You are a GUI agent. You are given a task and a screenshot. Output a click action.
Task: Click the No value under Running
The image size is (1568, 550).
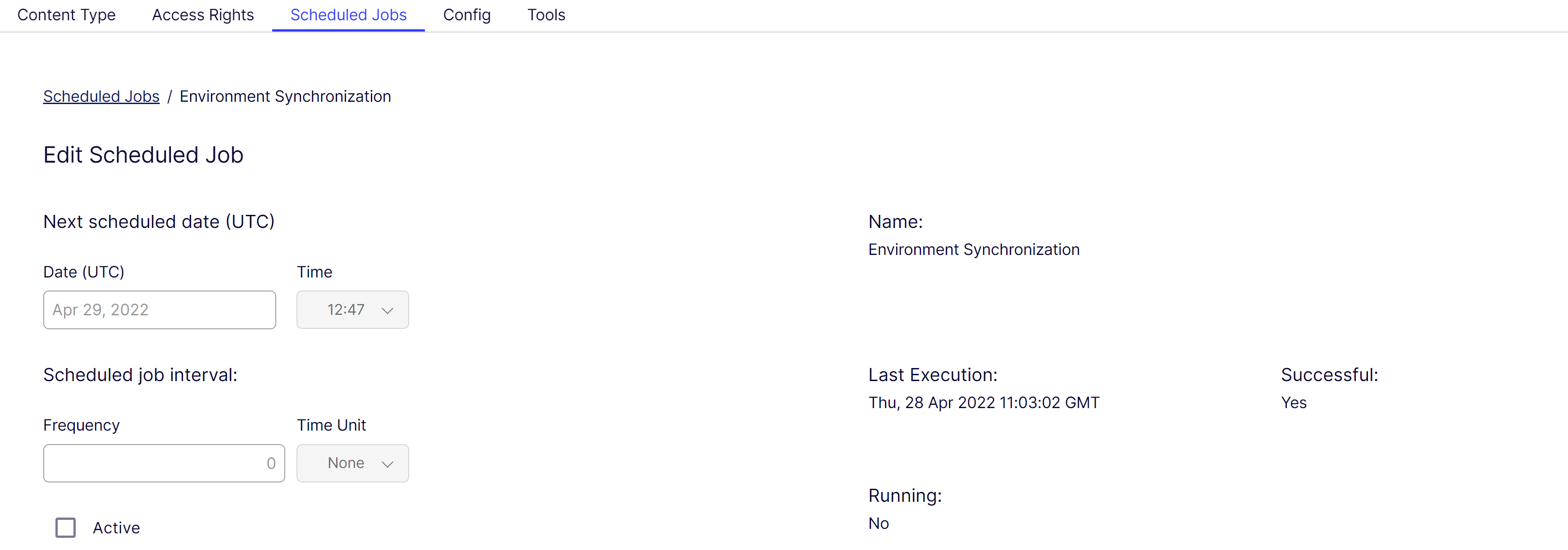tap(878, 523)
